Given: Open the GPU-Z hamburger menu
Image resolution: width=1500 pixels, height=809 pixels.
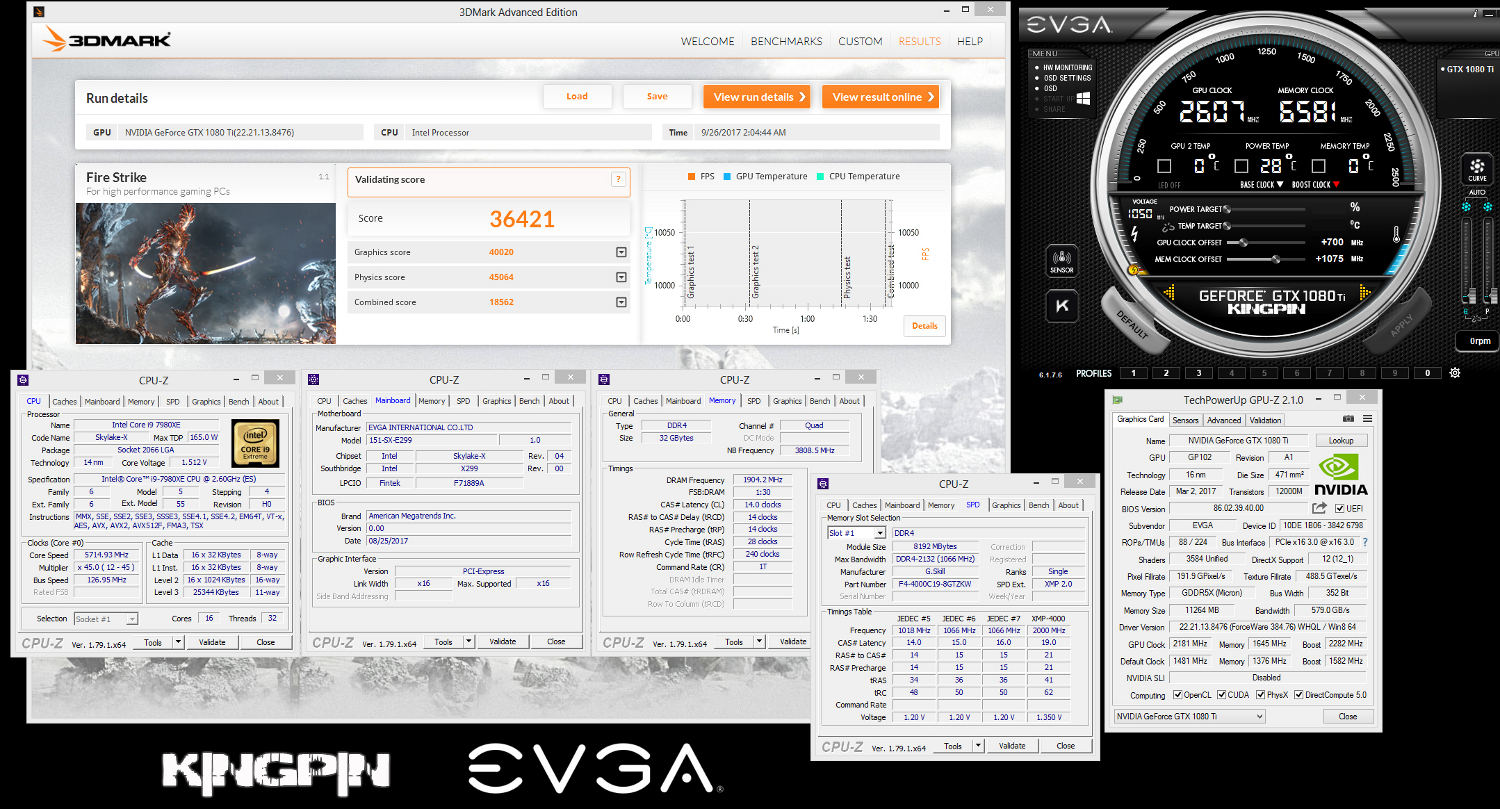Looking at the screenshot, I should click(1367, 420).
